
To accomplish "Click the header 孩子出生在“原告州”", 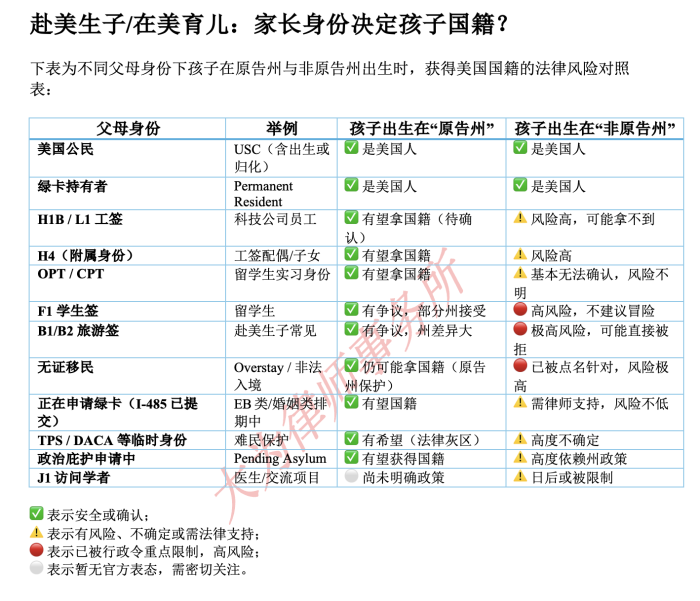I will tap(422, 129).
